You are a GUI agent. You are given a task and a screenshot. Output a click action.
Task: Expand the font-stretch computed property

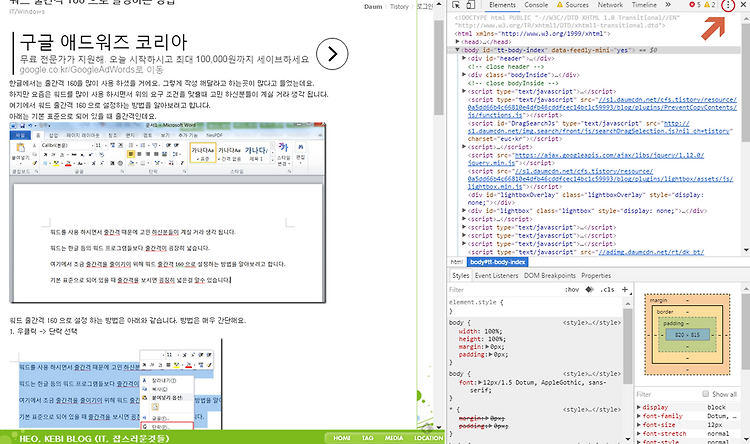(639, 433)
